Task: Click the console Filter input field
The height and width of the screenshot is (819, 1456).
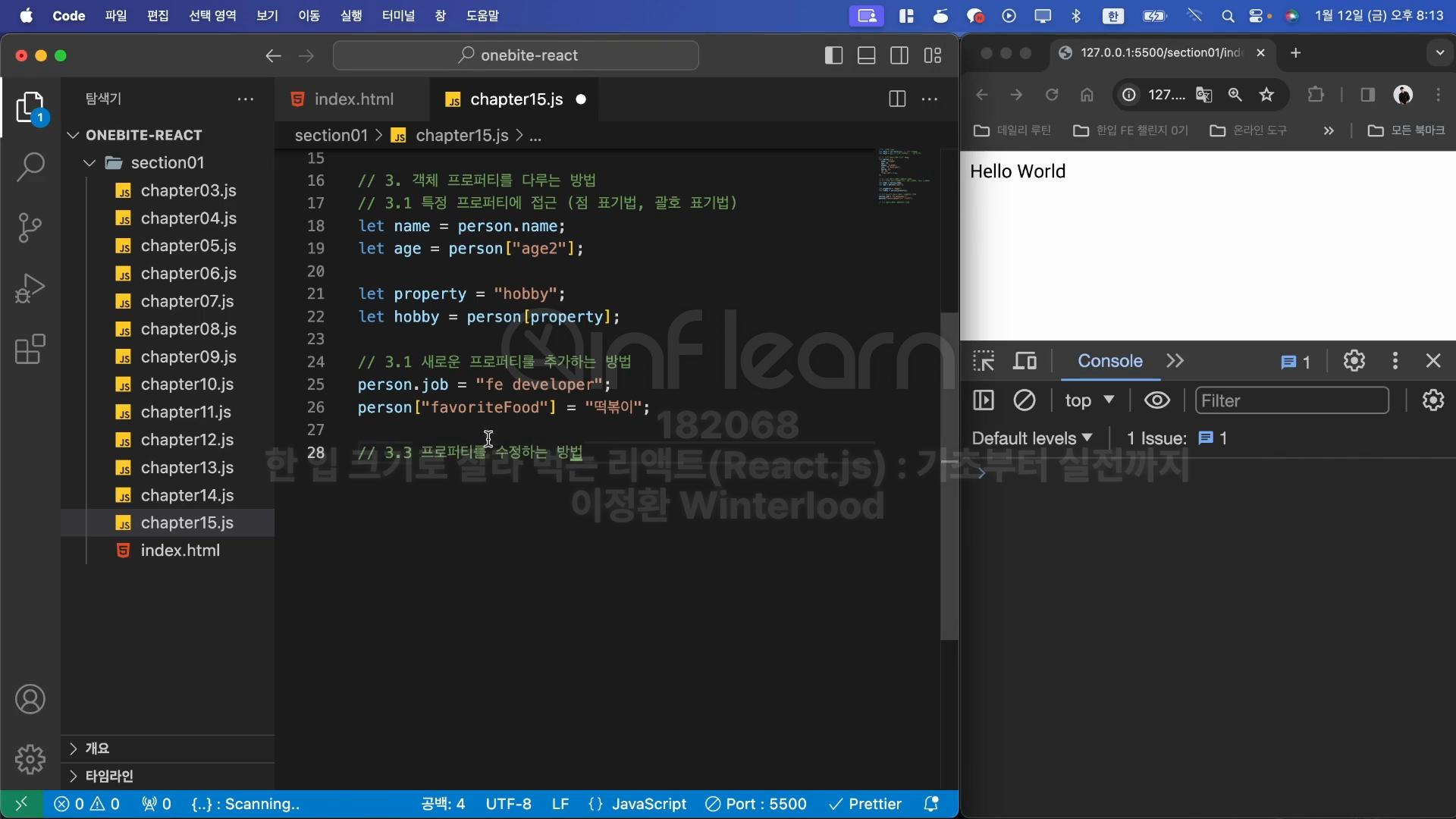Action: tap(1291, 400)
